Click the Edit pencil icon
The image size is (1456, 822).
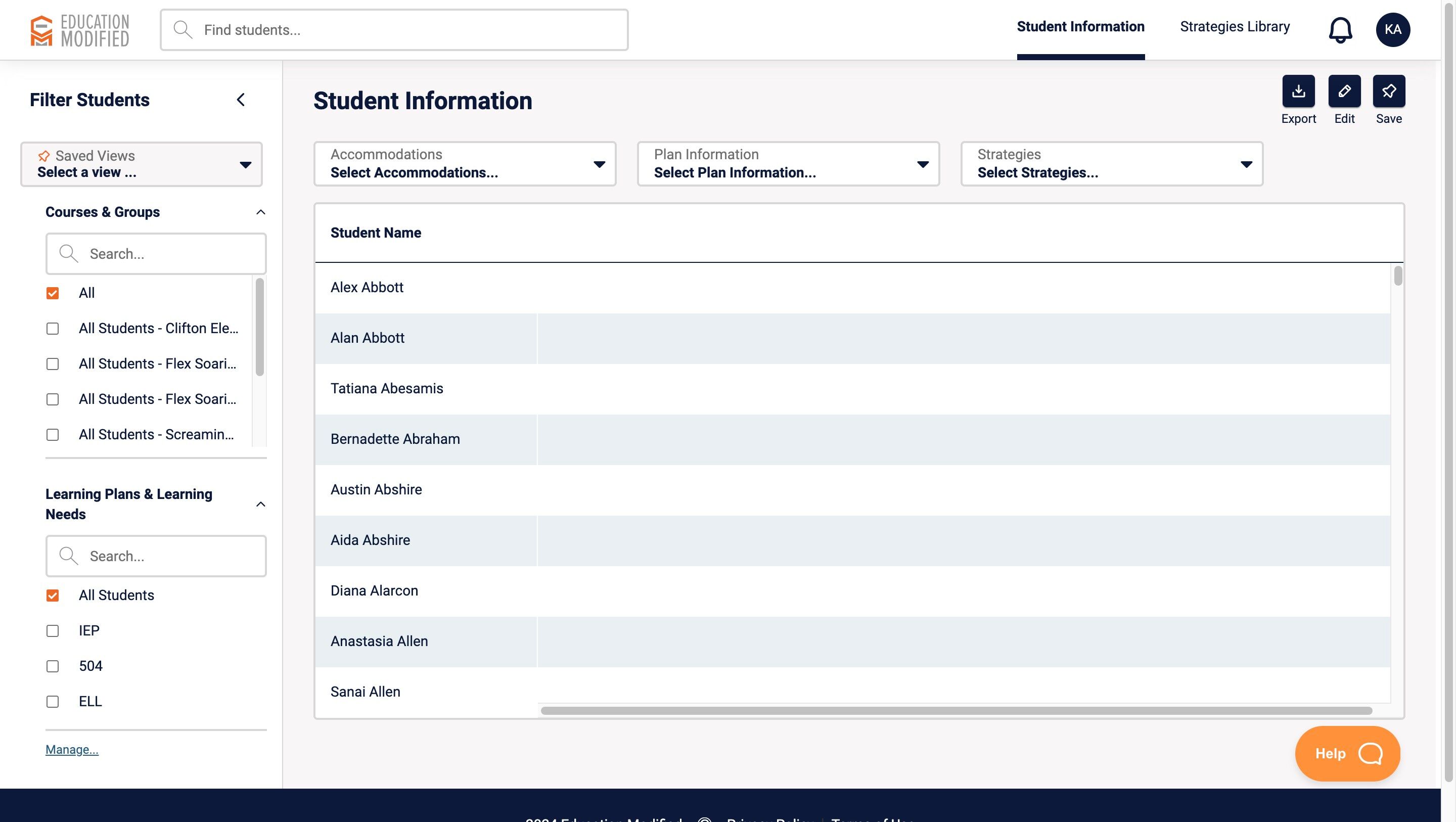point(1344,91)
